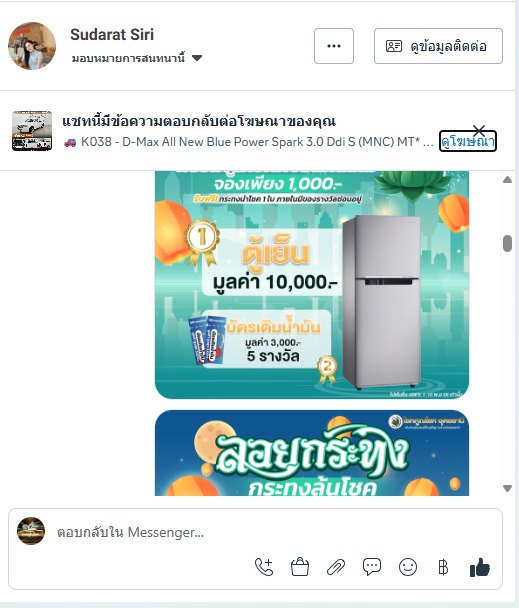Click the ดูโฆษณา view ad link
Viewport: 519px width, 608px height.
(x=468, y=141)
